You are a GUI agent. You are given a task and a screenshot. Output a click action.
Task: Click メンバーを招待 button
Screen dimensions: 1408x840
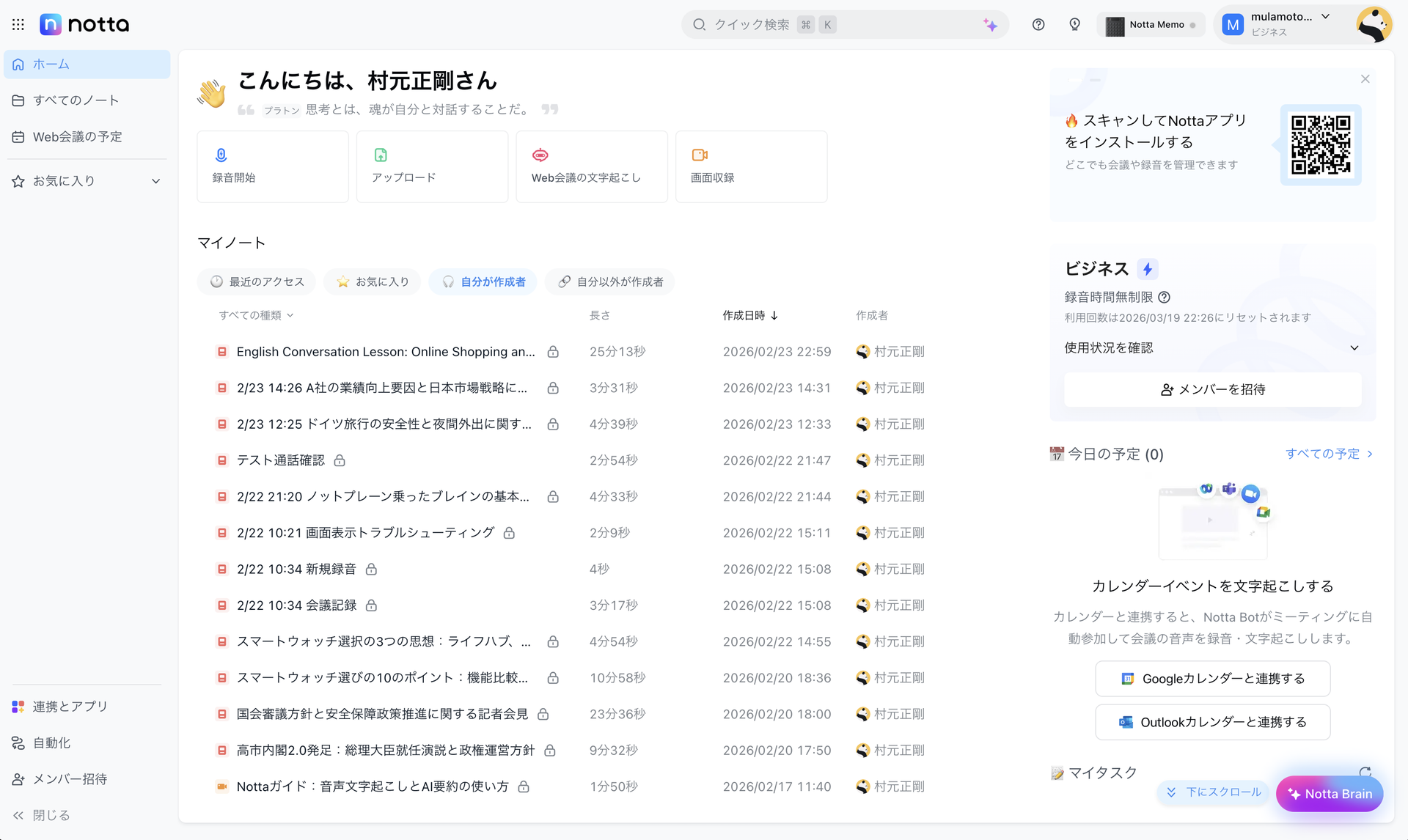1212,389
